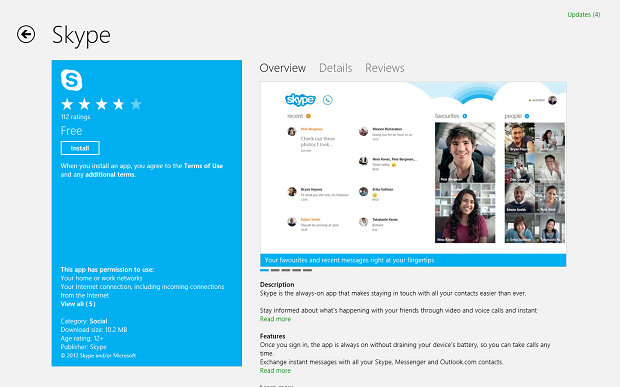Open the Terms of Use link
Image resolution: width=620 pixels, height=387 pixels.
pos(203,166)
